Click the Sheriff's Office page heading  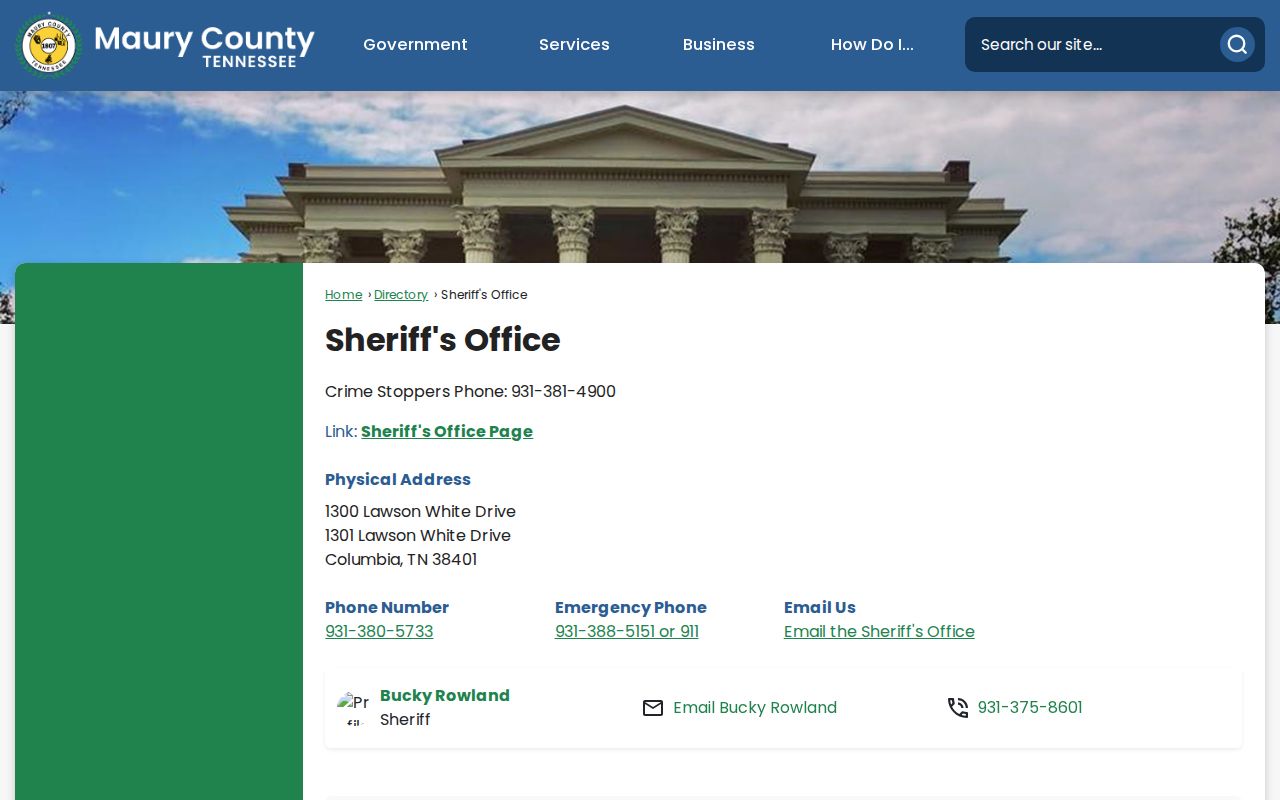pyautogui.click(x=443, y=340)
